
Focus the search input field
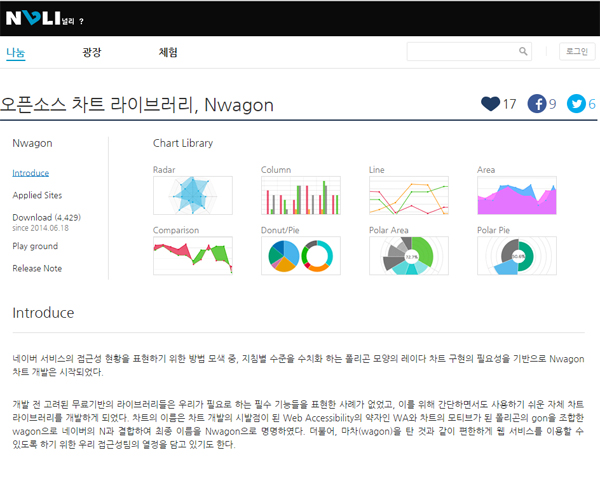click(x=469, y=51)
